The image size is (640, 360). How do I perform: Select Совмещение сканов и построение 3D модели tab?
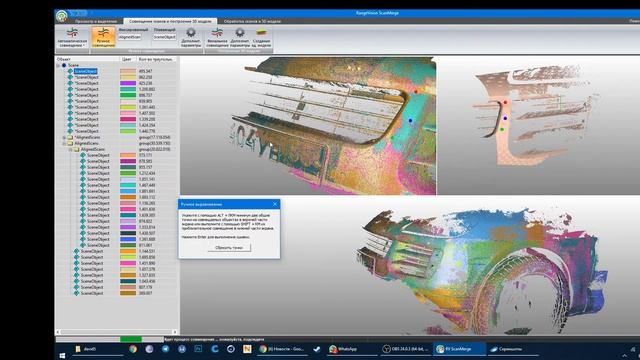pyautogui.click(x=170, y=21)
